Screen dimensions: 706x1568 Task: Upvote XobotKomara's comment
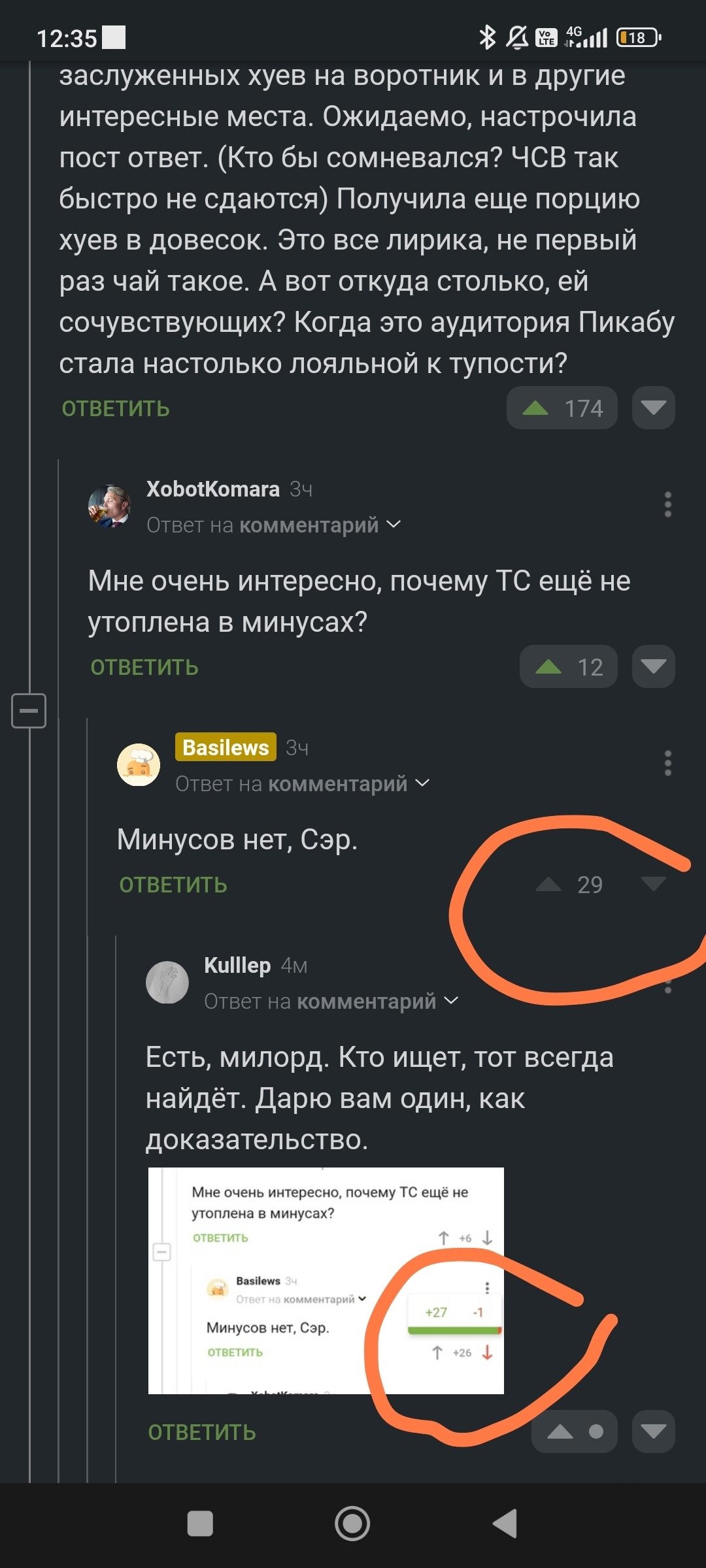[x=548, y=667]
